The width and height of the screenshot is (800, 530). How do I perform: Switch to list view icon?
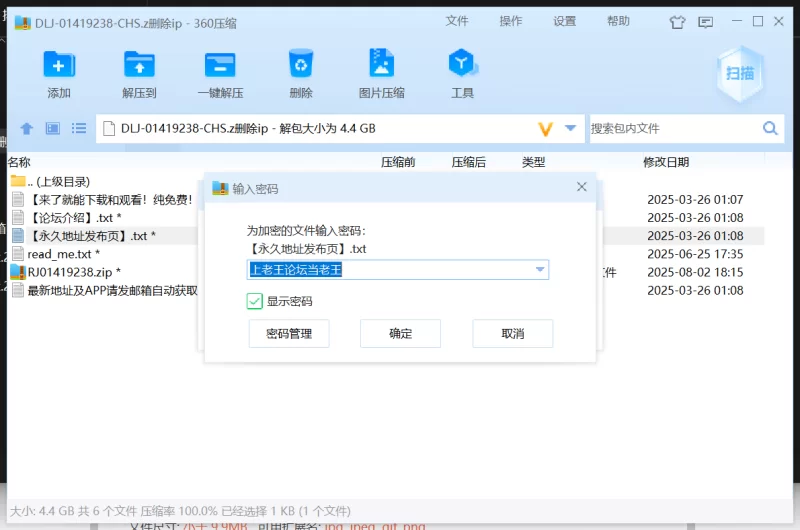pyautogui.click(x=79, y=129)
